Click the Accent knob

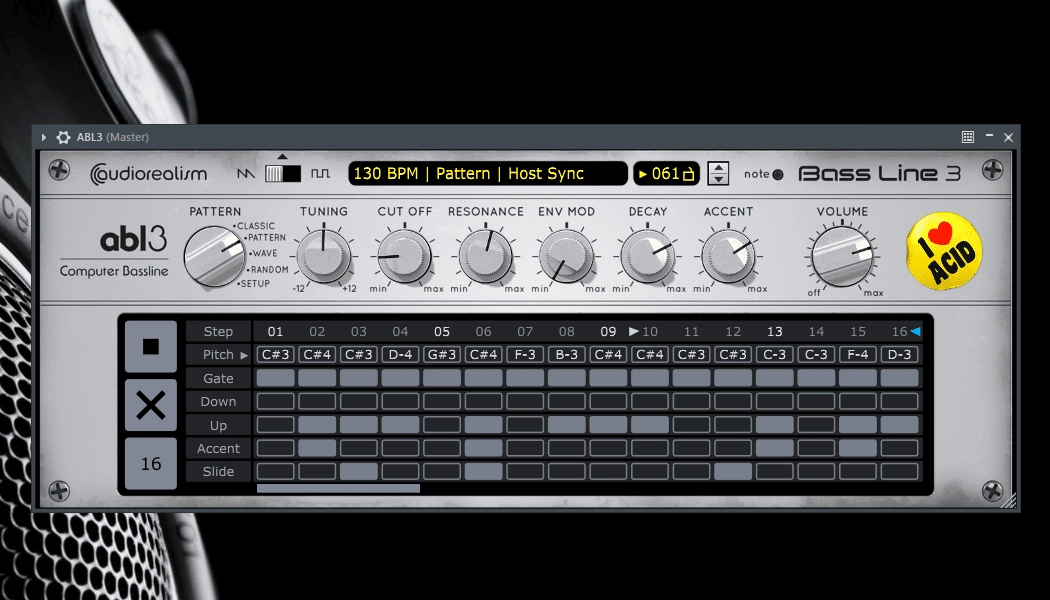click(x=729, y=256)
